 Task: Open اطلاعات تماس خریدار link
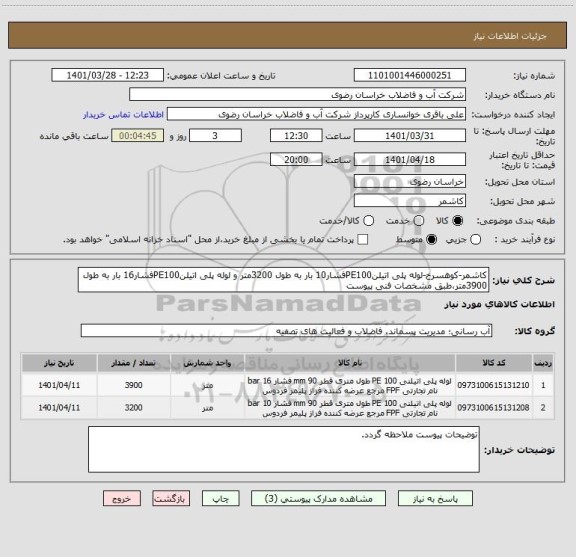123,115
